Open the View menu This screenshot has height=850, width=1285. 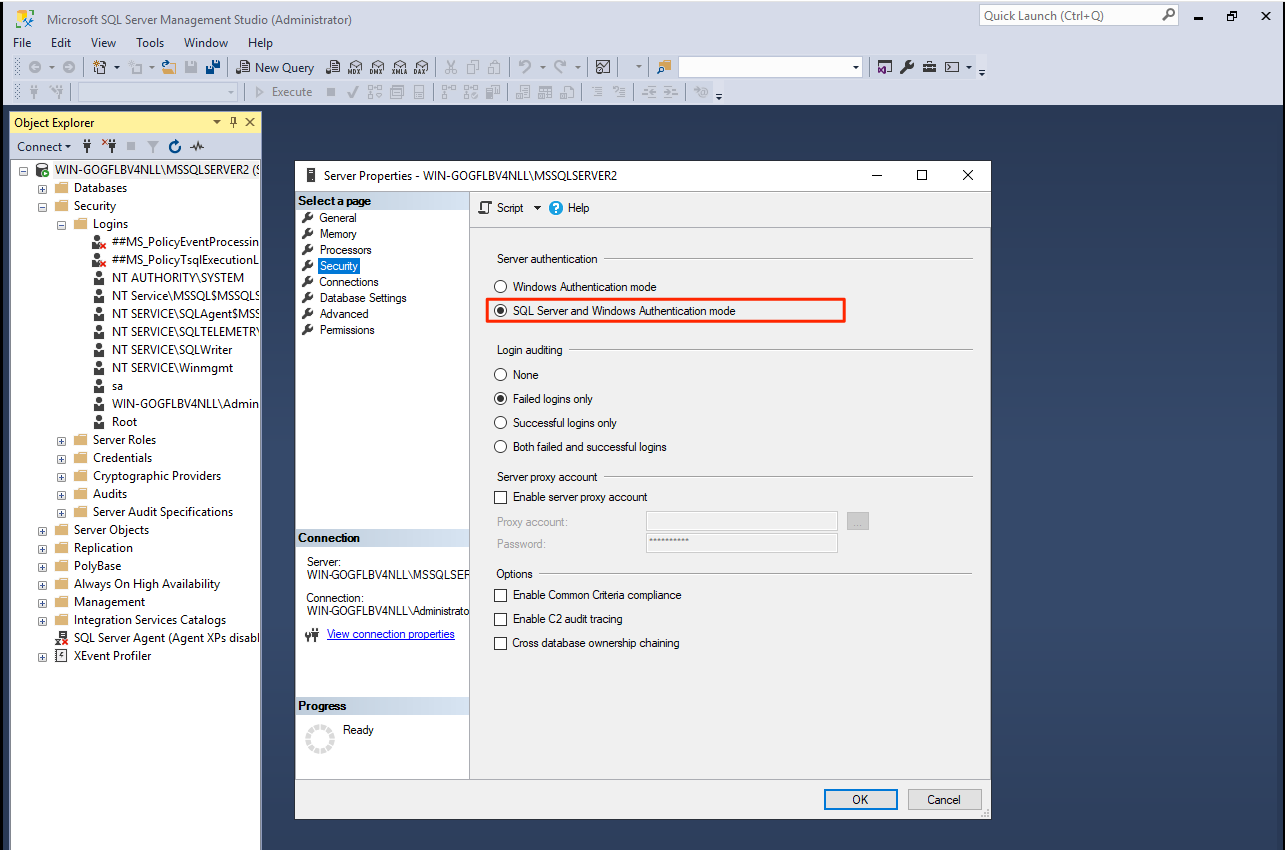(104, 43)
